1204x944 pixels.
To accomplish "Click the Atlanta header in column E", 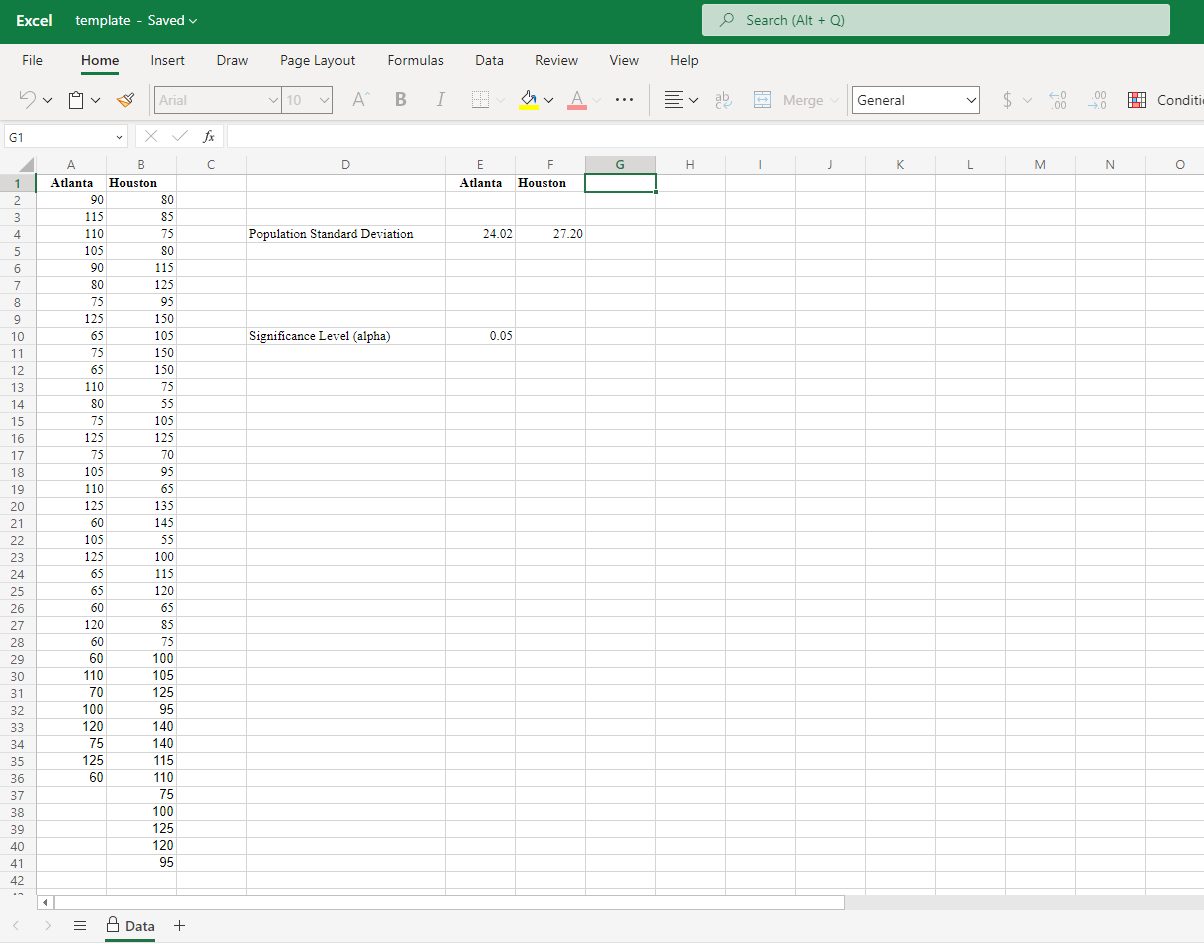I will point(481,183).
